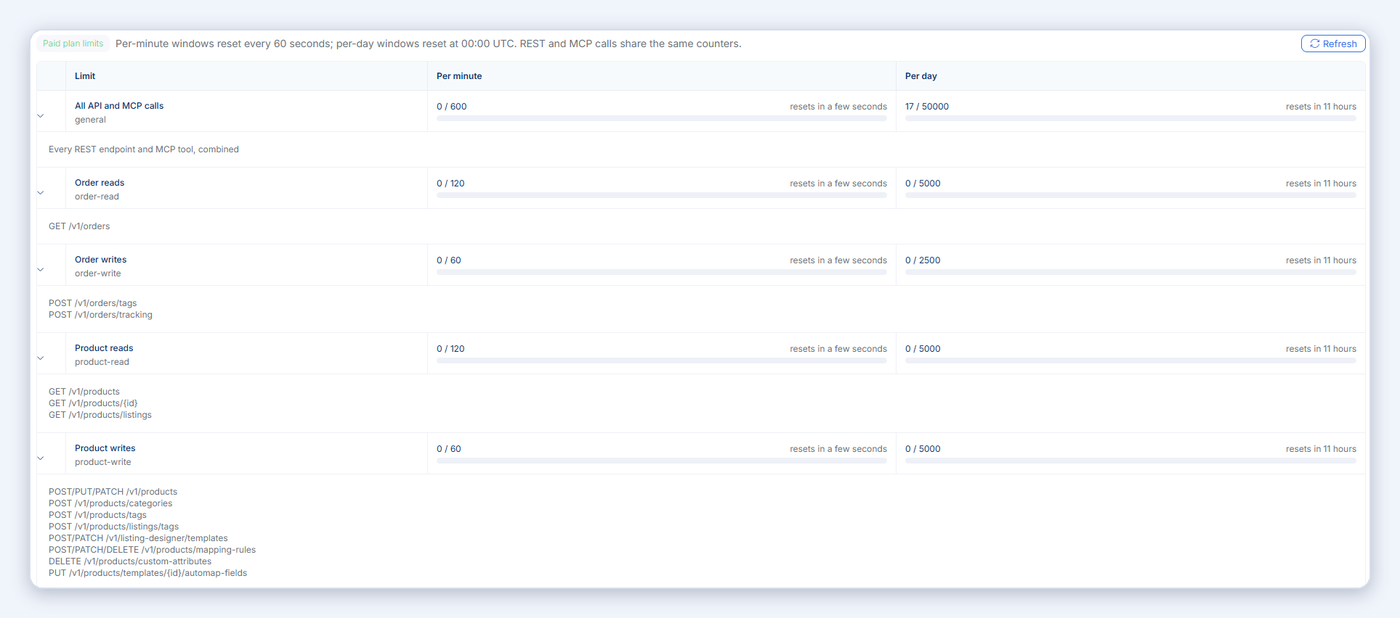Click the 17 / 50000 per-day value
1400x618 pixels.
[x=927, y=106]
